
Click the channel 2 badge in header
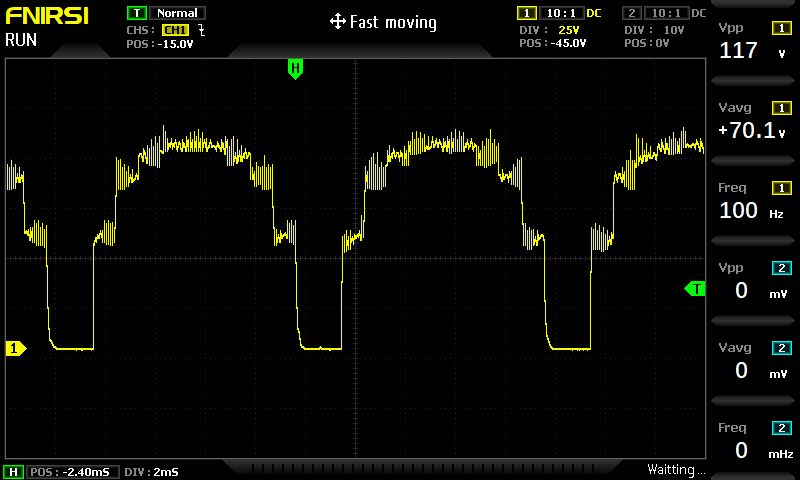632,13
